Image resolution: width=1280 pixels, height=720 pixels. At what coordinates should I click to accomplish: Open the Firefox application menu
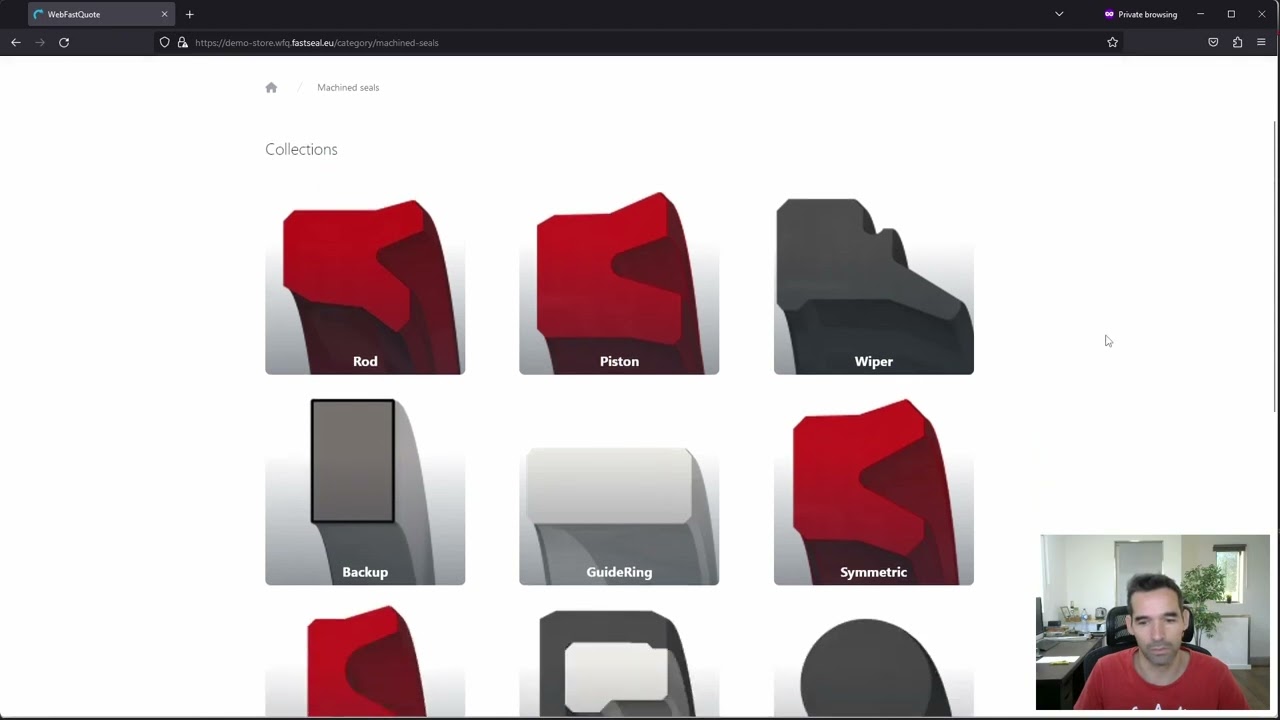[1261, 42]
